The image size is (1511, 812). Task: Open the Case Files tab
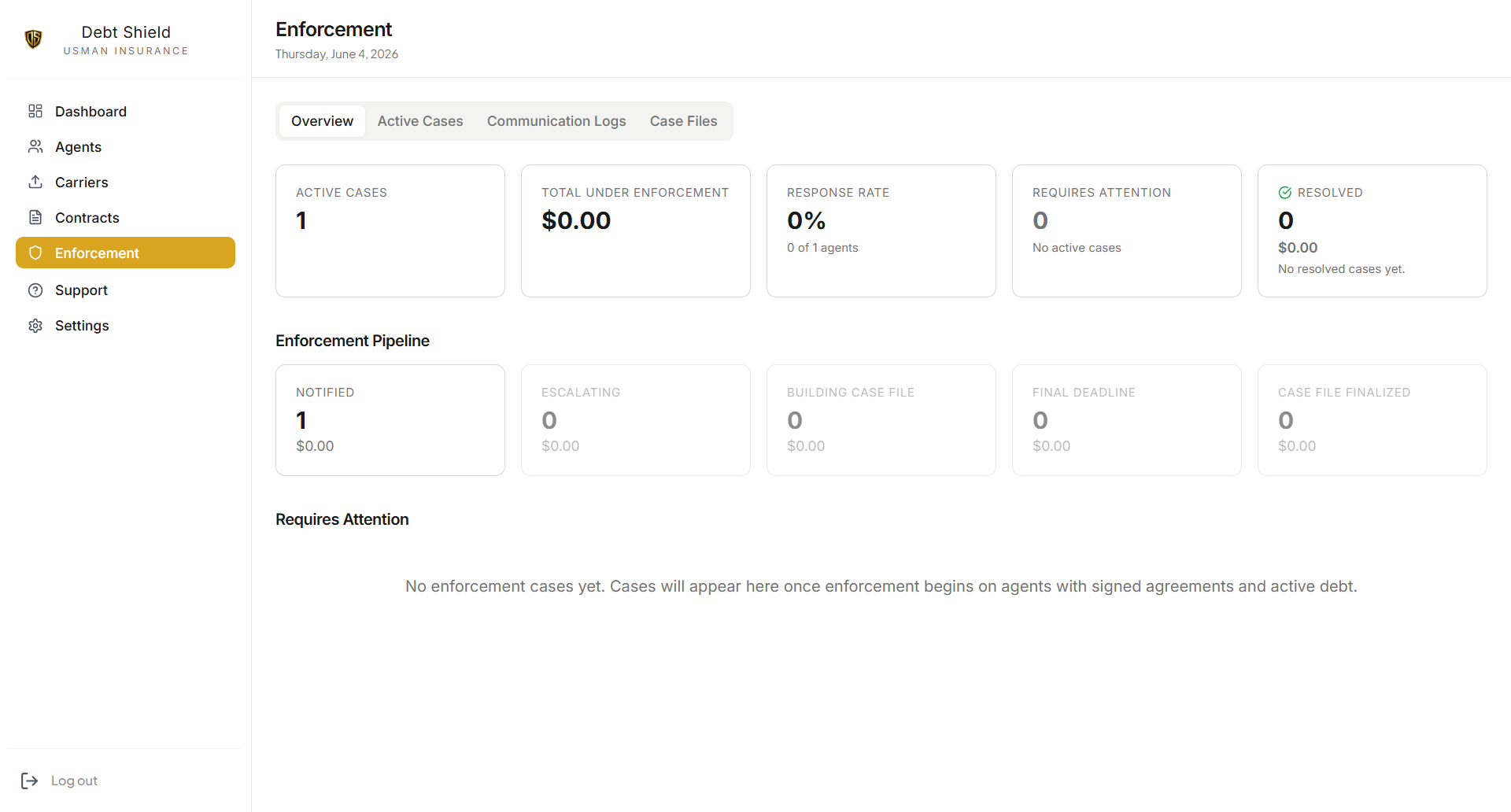coord(683,121)
